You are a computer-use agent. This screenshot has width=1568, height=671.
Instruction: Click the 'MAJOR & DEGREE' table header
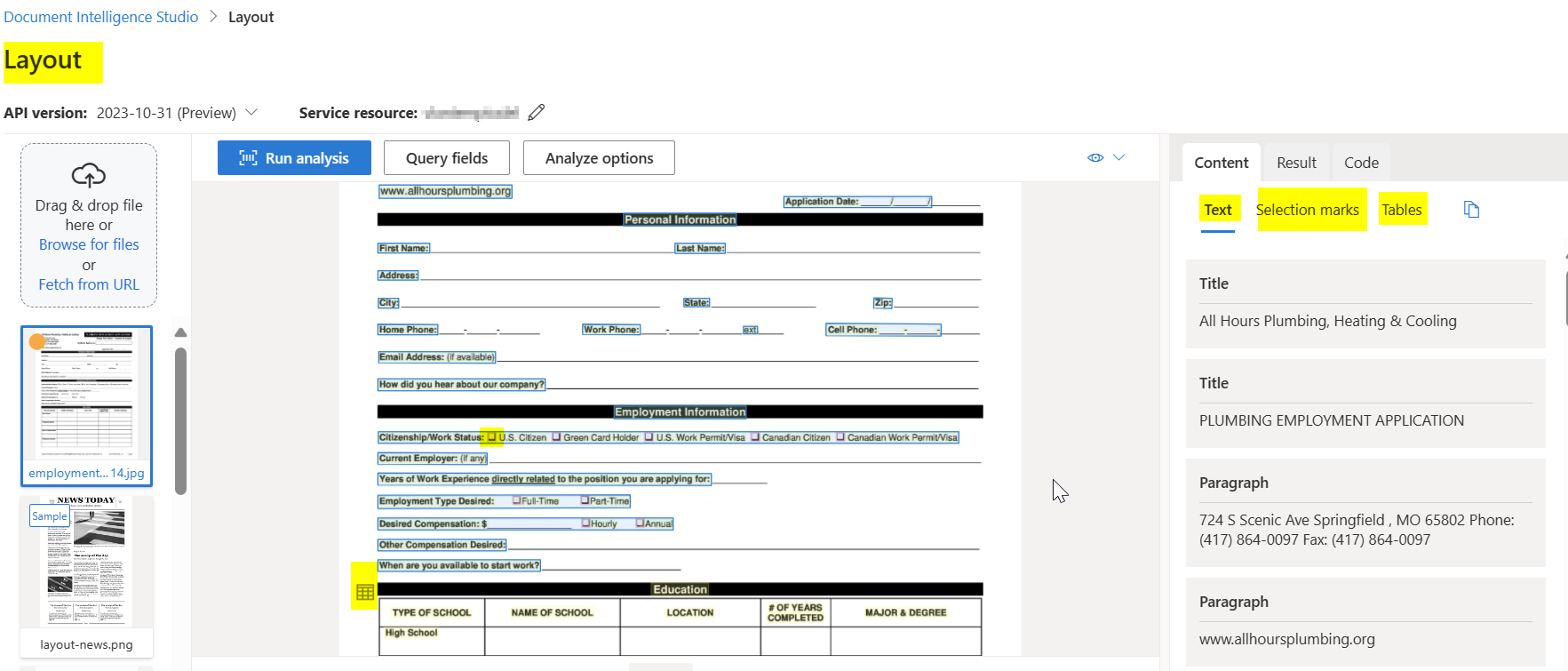(905, 612)
